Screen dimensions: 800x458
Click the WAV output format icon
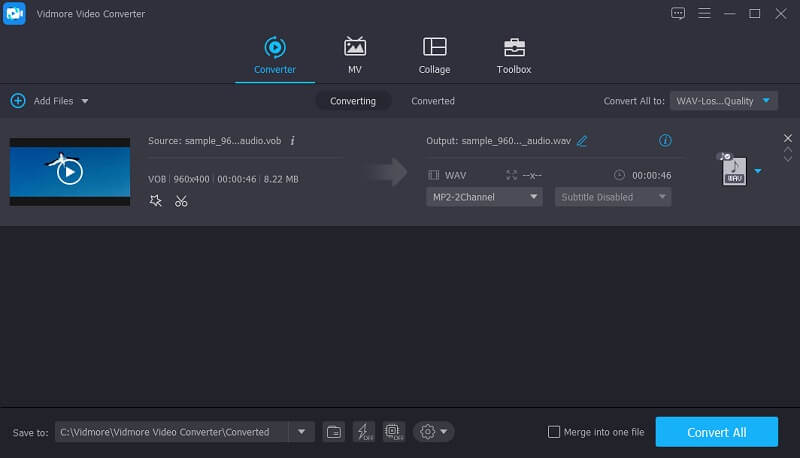(734, 171)
